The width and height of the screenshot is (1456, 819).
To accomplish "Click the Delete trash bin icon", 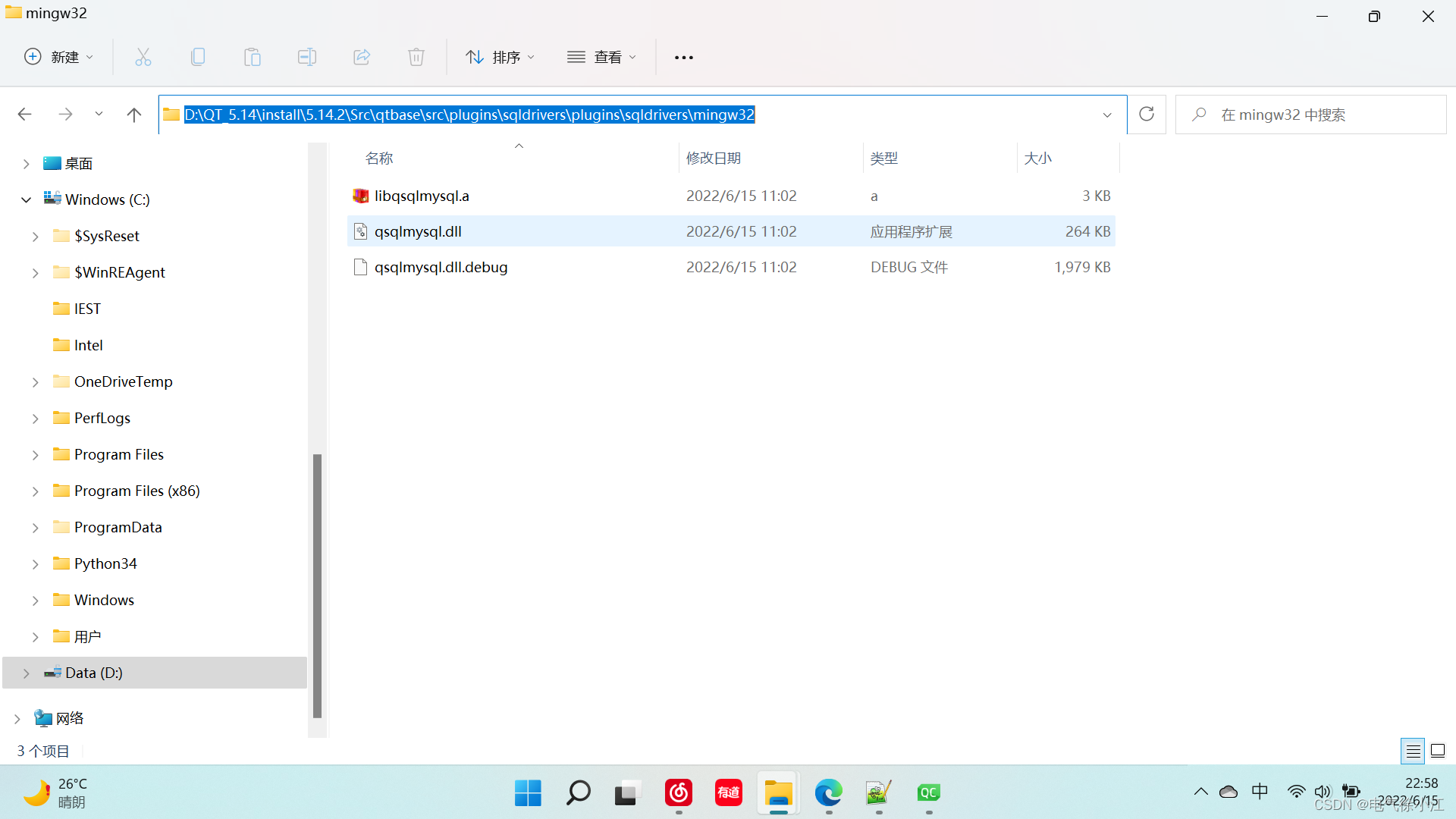I will pyautogui.click(x=416, y=57).
